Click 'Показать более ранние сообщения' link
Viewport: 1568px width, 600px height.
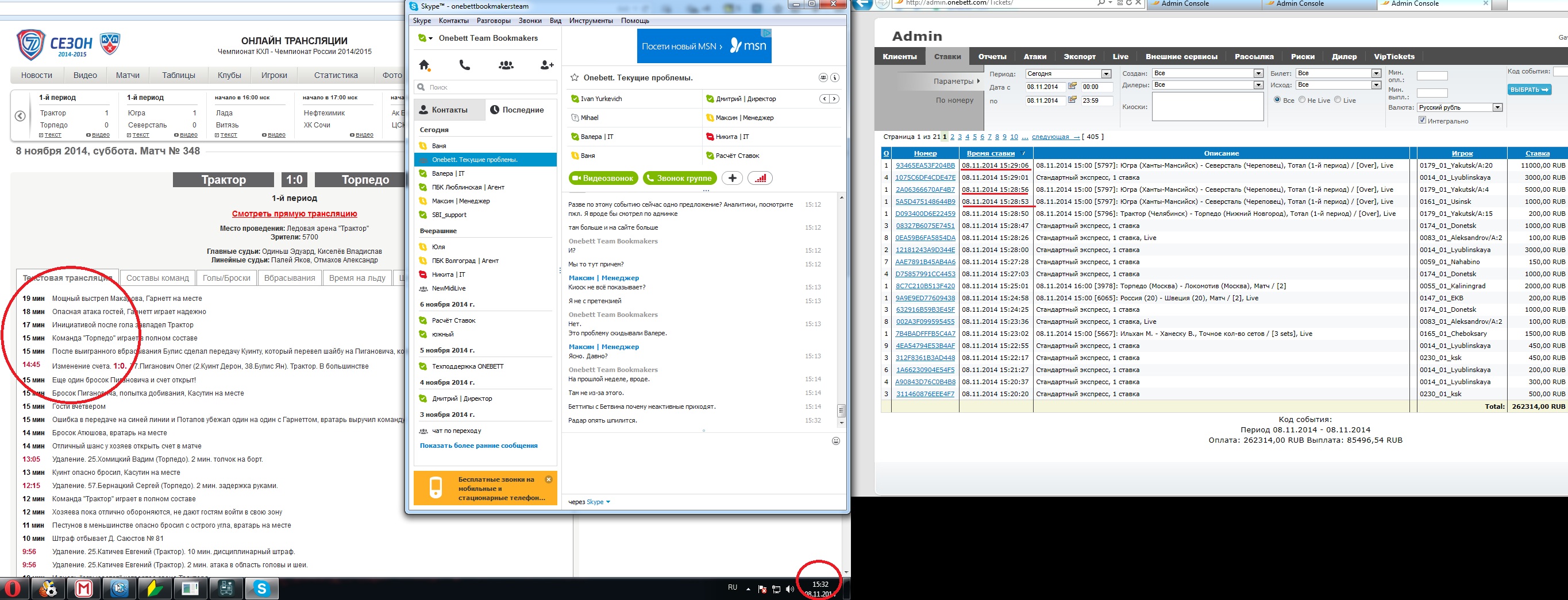pyautogui.click(x=479, y=446)
